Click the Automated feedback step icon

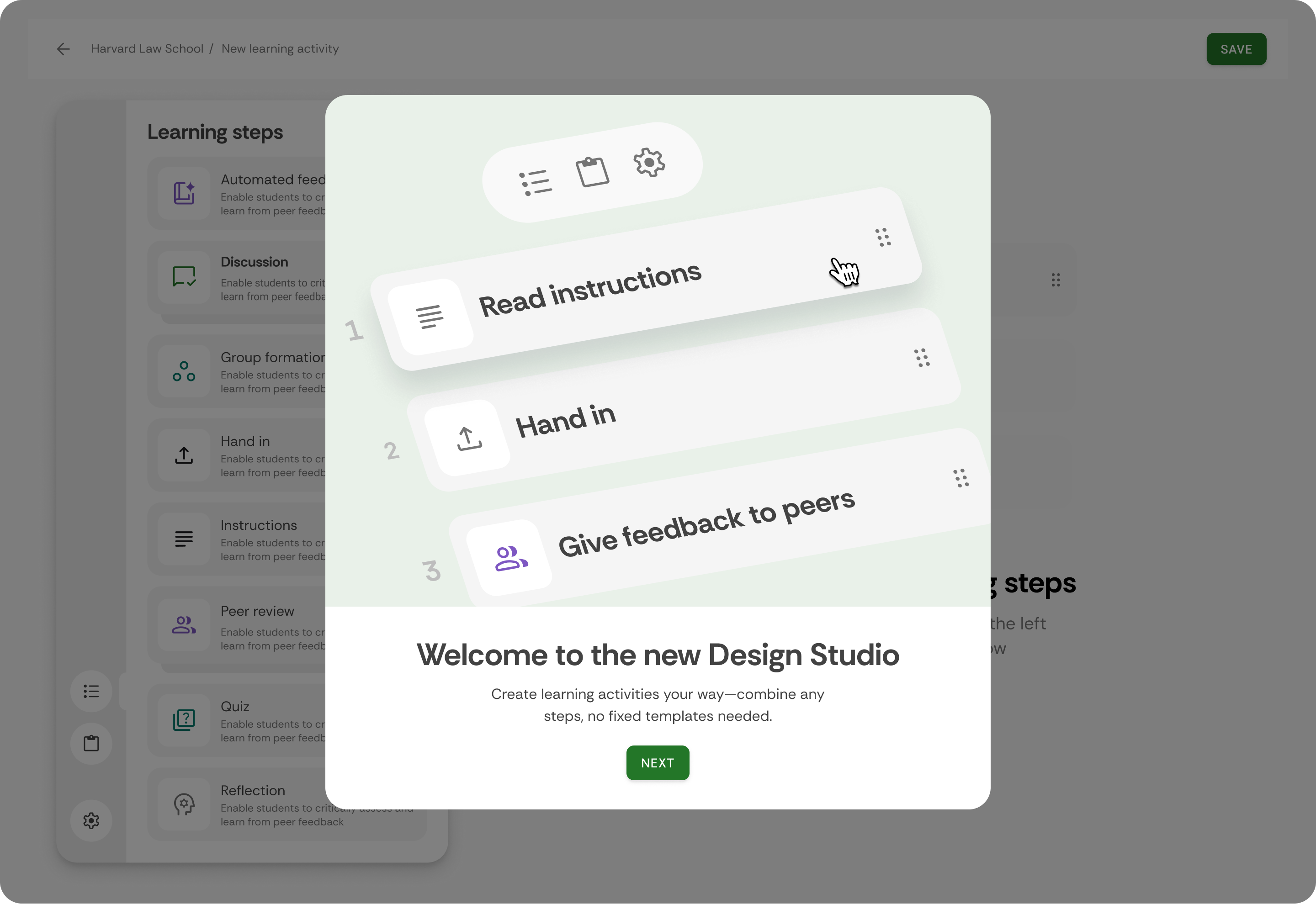(x=184, y=193)
